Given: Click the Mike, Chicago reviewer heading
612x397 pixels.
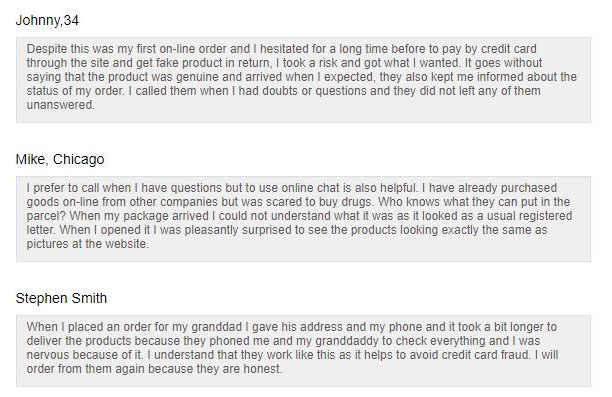Looking at the screenshot, I should [60, 159].
